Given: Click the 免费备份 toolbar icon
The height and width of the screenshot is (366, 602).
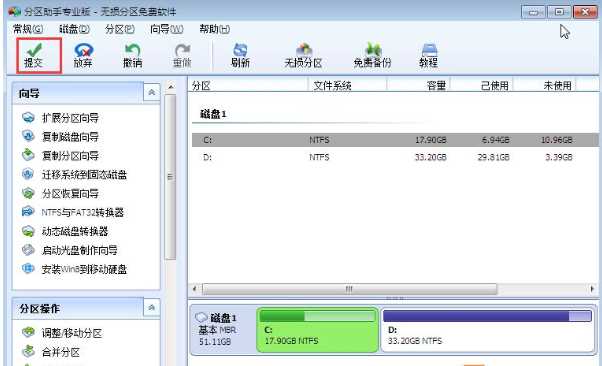Looking at the screenshot, I should pos(373,50).
